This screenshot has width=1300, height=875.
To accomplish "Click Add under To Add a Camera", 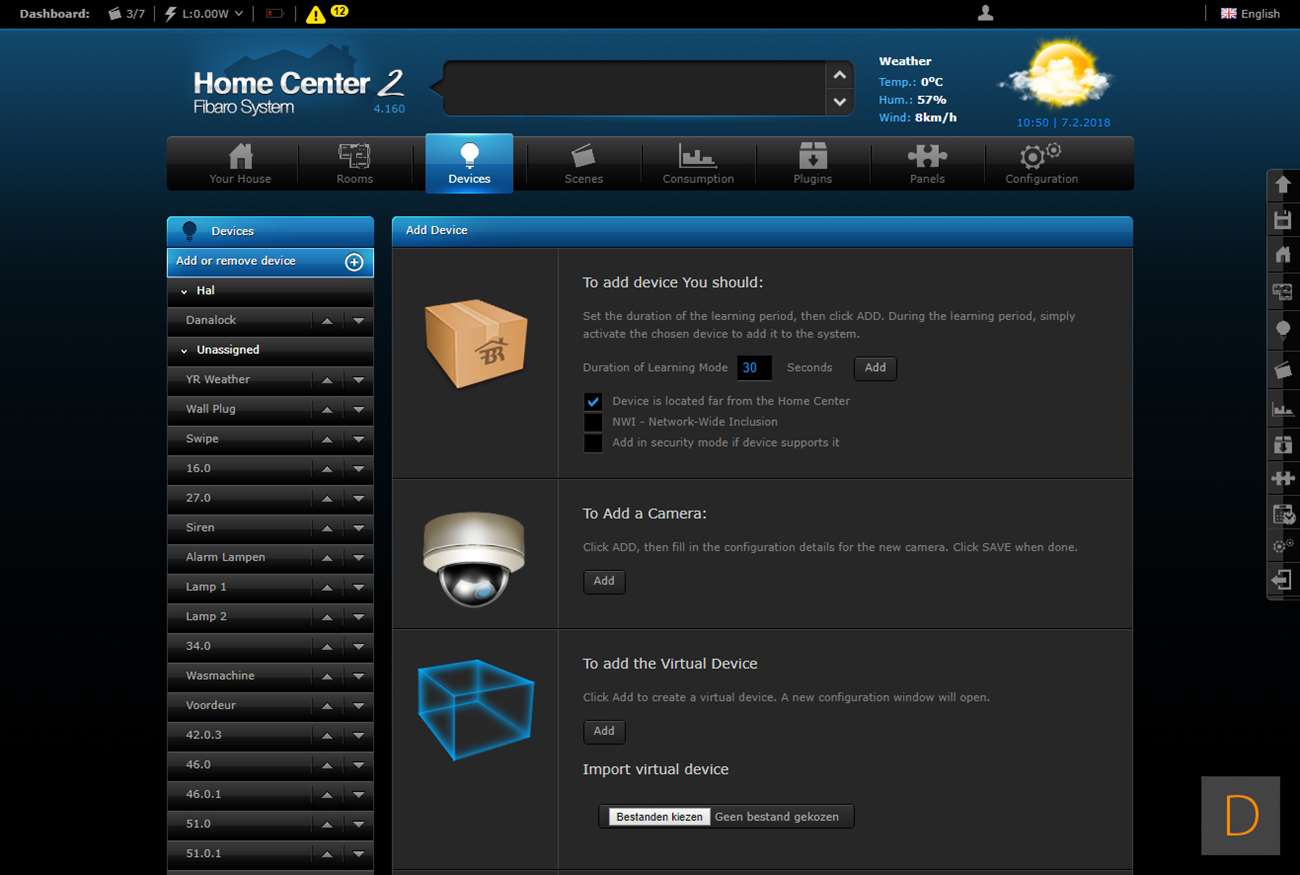I will pyautogui.click(x=604, y=582).
